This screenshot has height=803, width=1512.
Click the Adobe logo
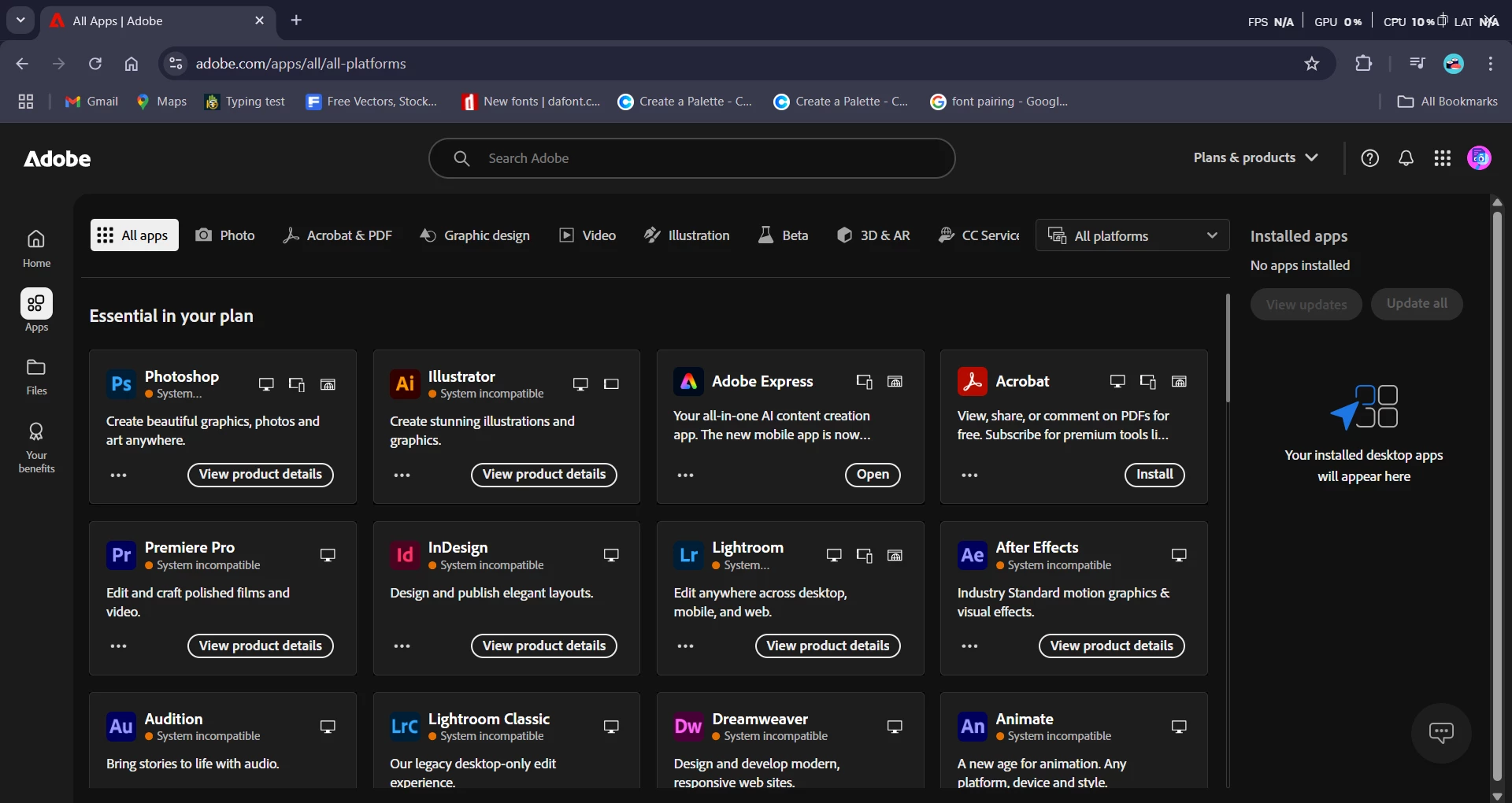57,159
